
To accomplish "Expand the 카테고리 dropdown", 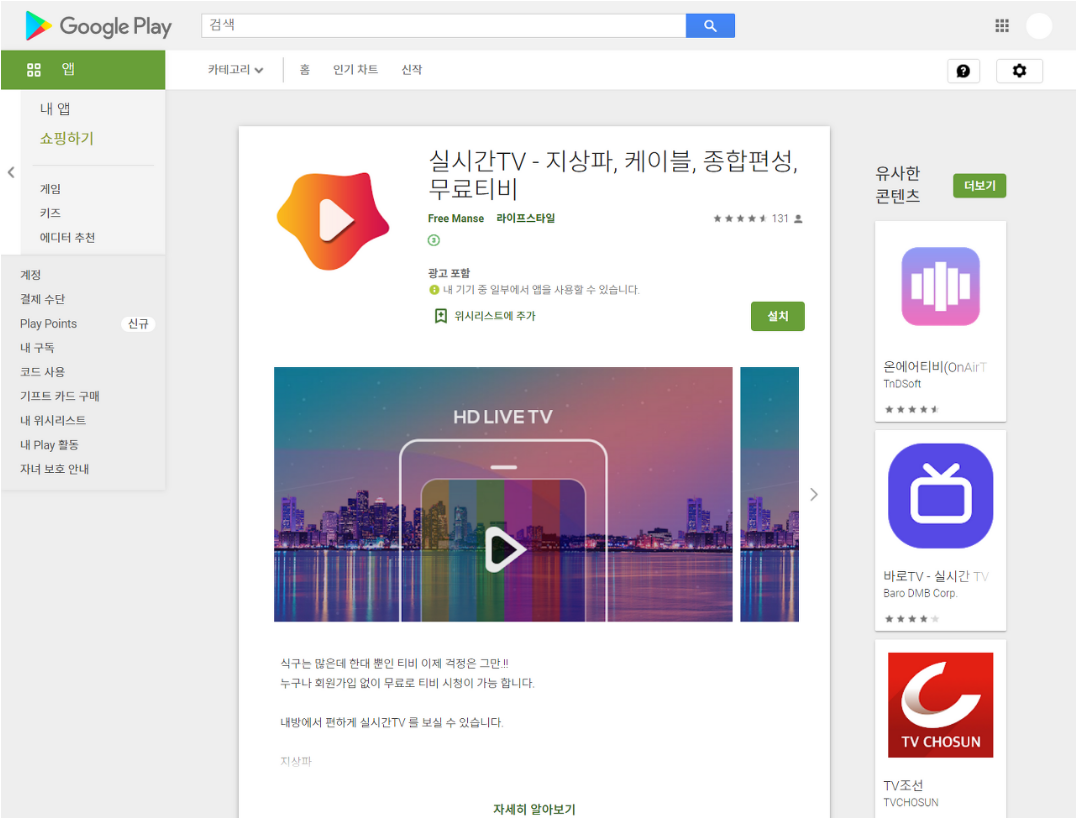I will (x=235, y=70).
